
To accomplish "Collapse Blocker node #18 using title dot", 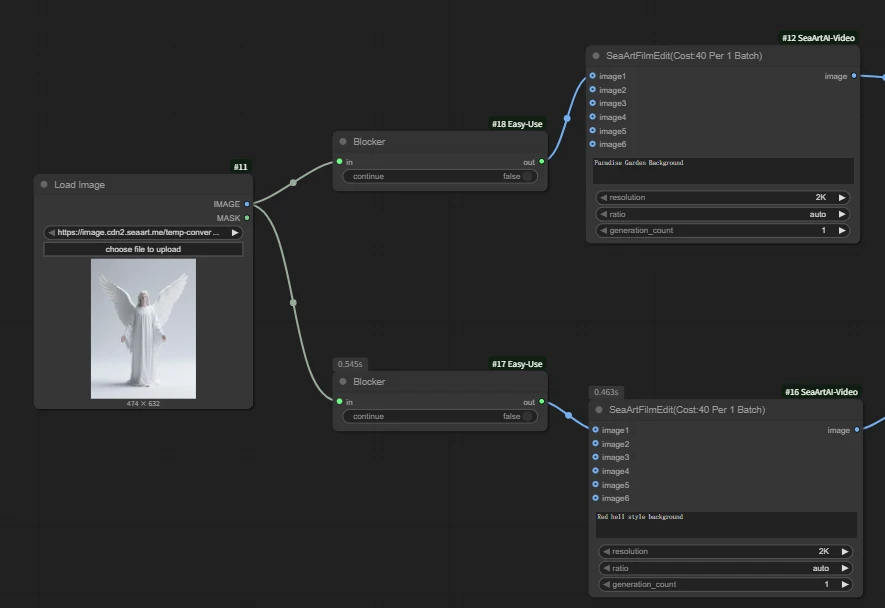I will [343, 142].
